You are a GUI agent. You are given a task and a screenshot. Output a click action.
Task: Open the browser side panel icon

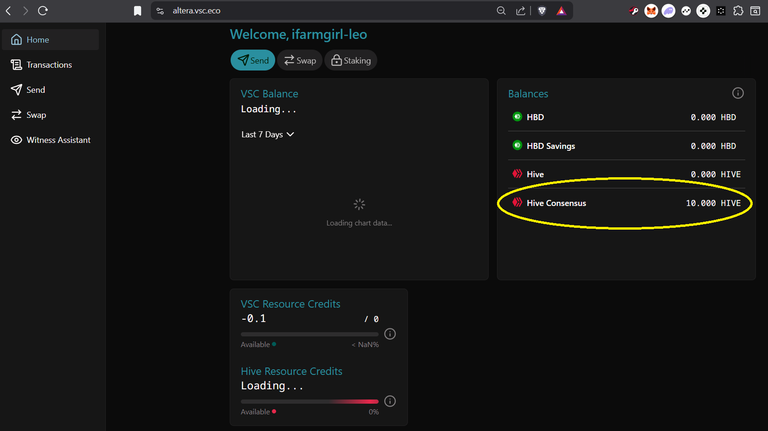coord(755,11)
